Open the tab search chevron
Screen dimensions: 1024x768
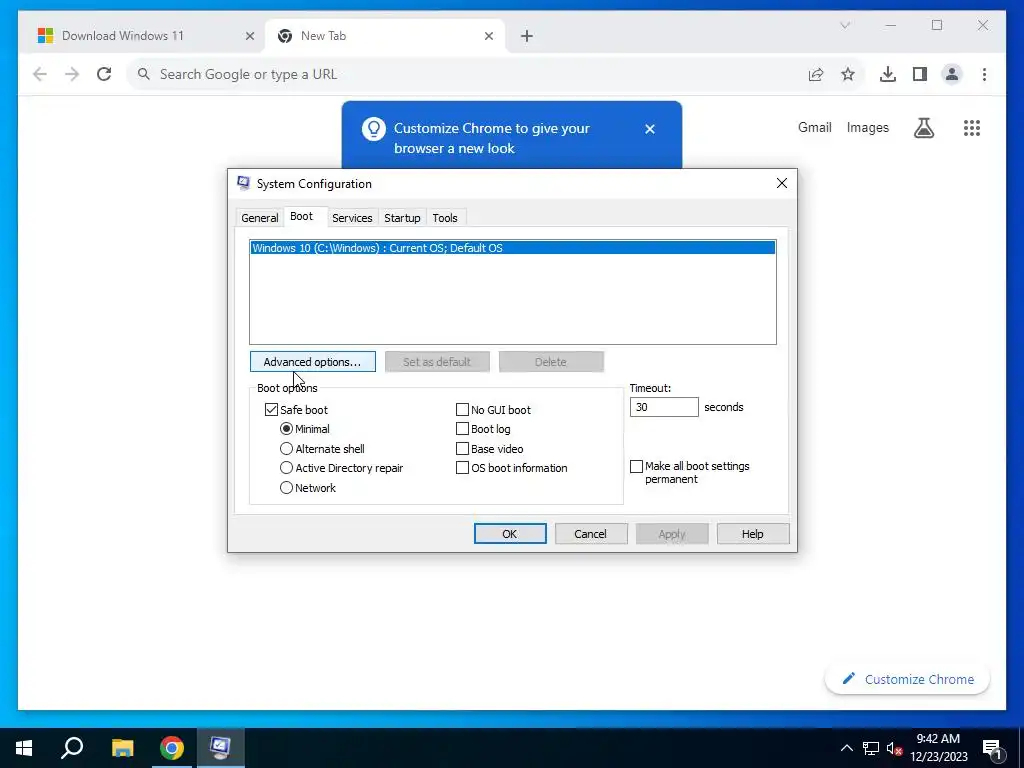(844, 25)
